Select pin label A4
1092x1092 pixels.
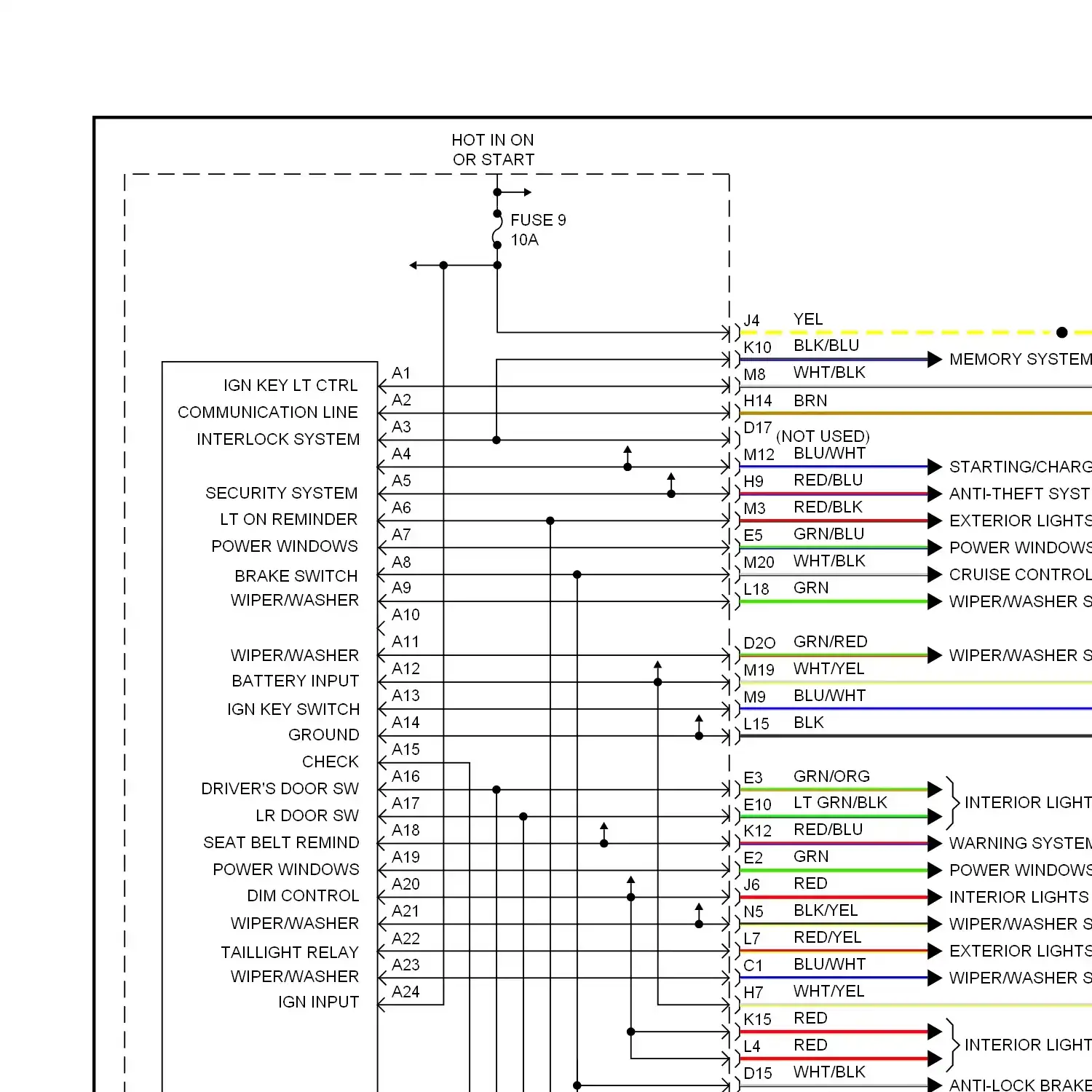[x=401, y=454]
